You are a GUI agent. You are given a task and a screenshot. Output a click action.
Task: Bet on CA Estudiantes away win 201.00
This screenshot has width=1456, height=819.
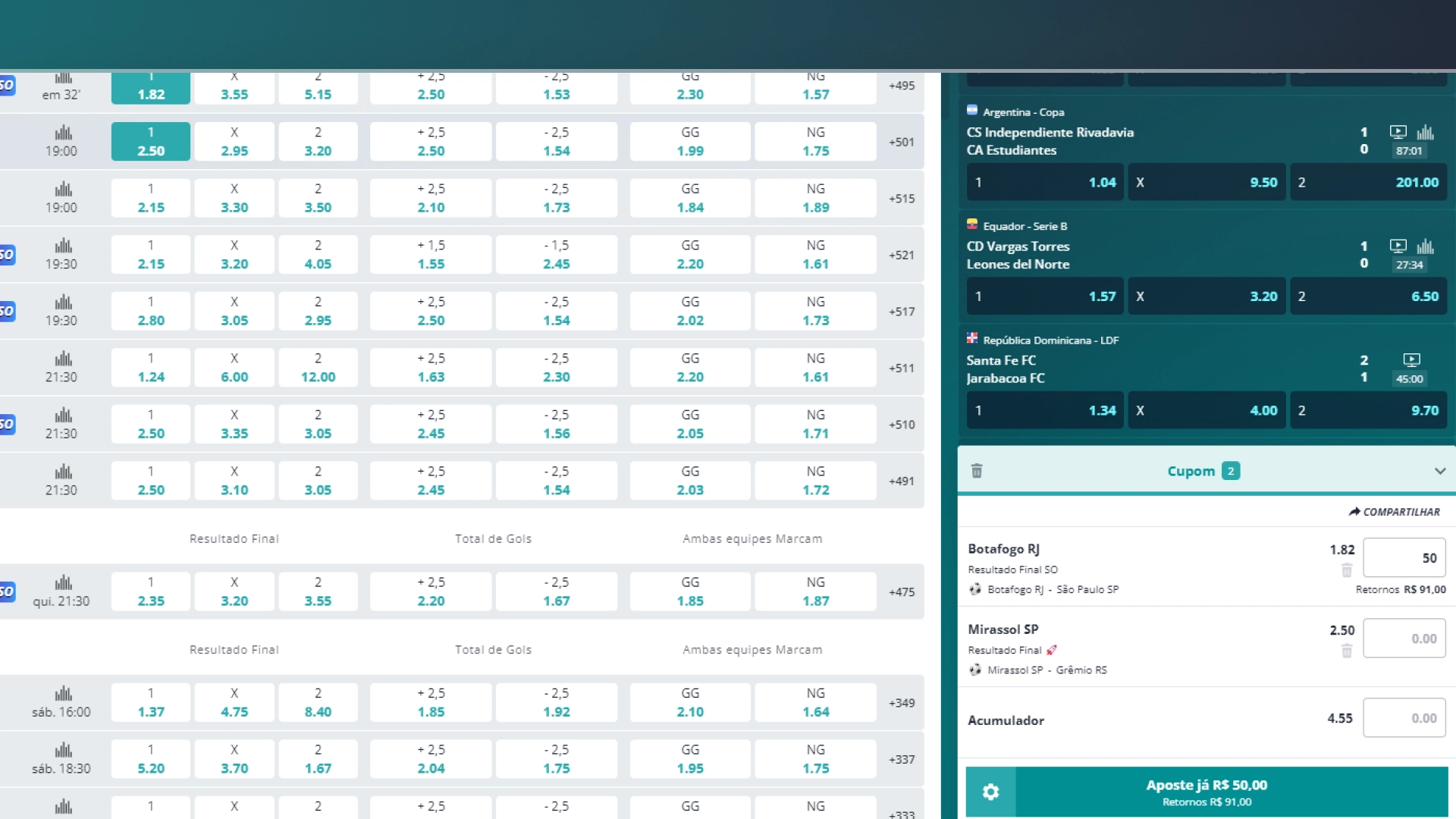pyautogui.click(x=1369, y=182)
